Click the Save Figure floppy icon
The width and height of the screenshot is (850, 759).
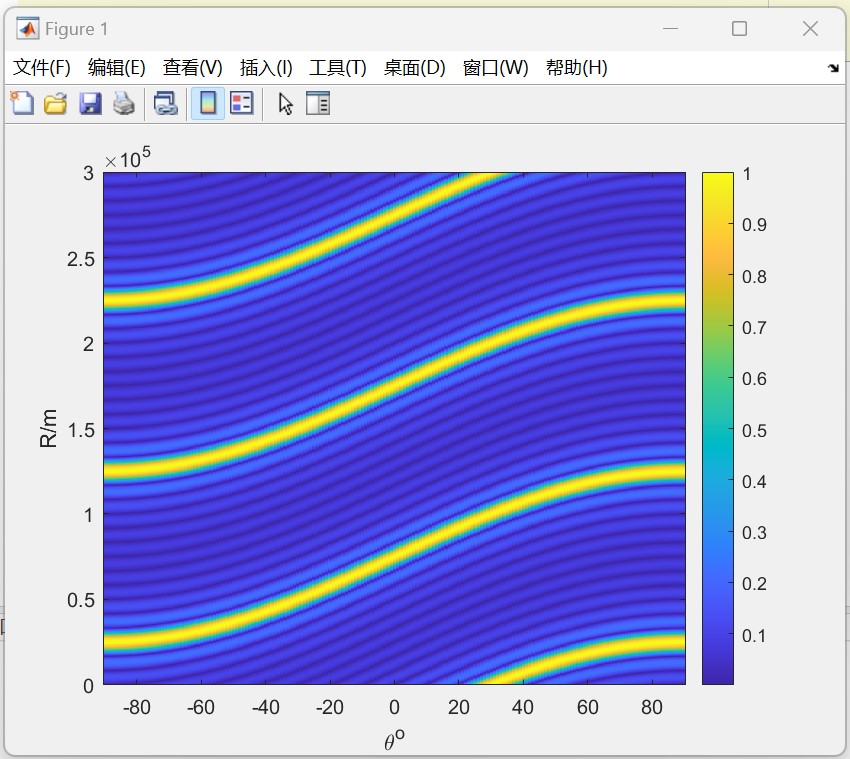click(x=90, y=103)
